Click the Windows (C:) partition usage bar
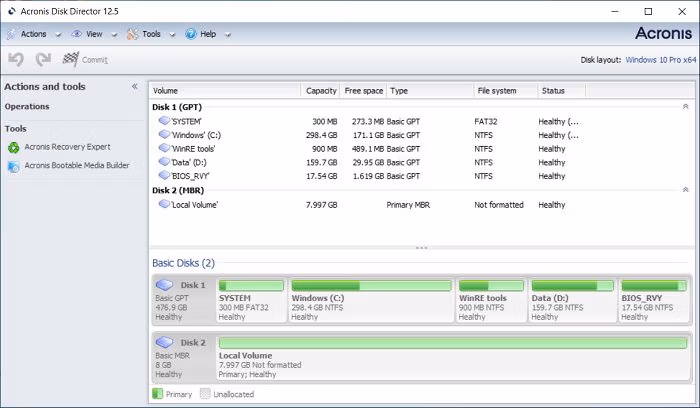This screenshot has width=700, height=408. 371,286
